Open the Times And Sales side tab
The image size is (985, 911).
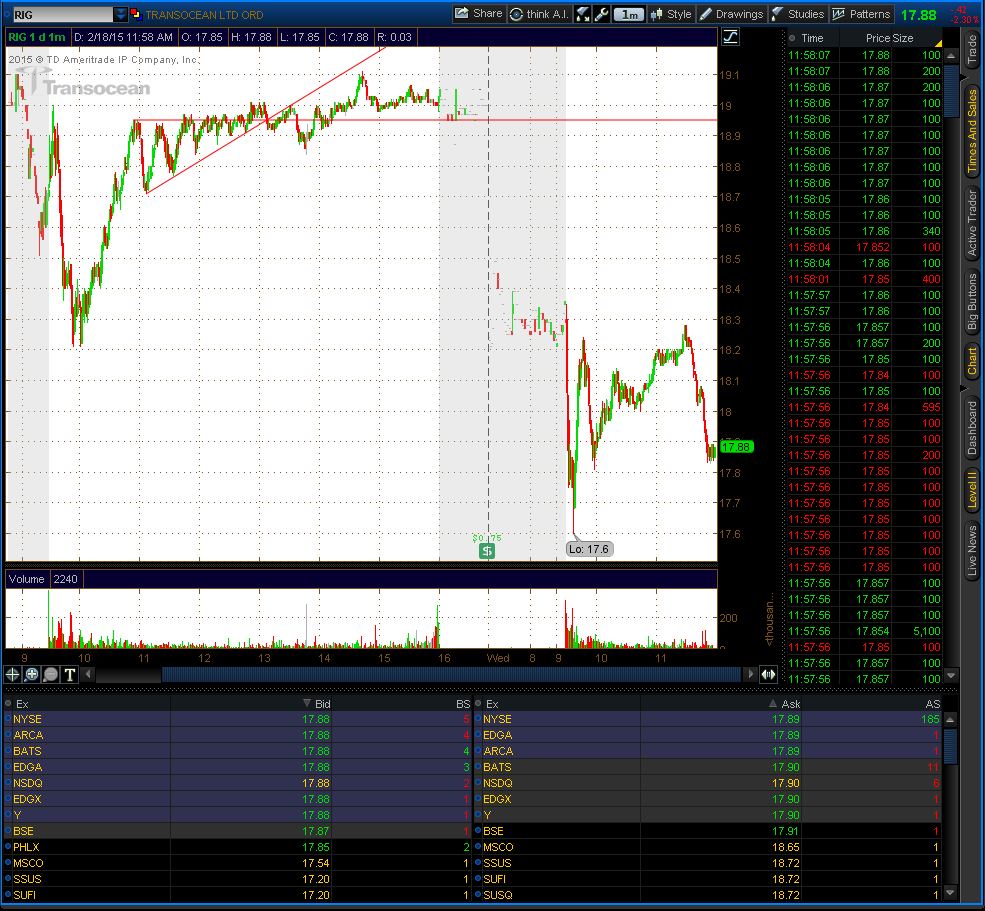click(972, 131)
